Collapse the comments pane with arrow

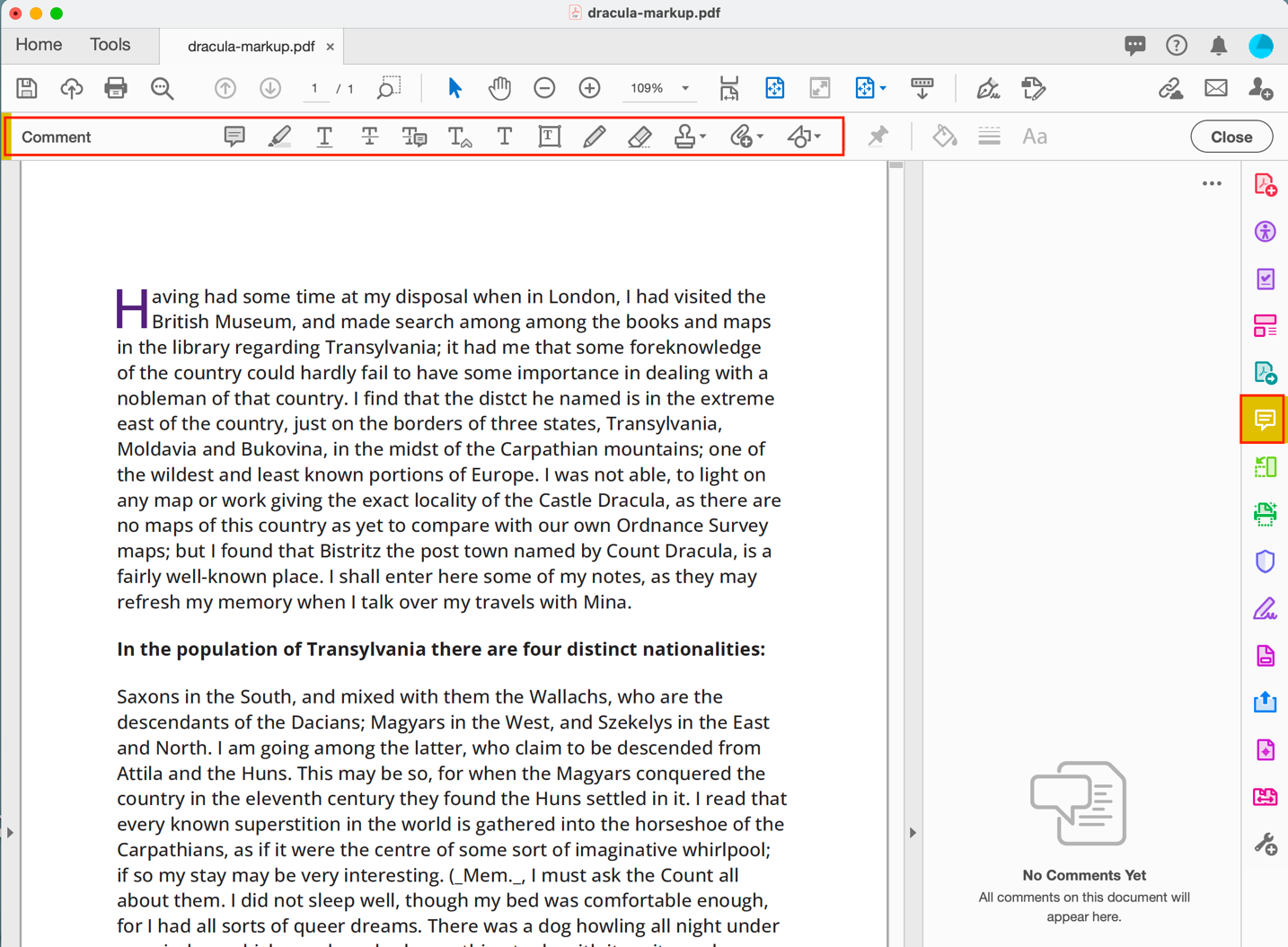click(x=913, y=833)
